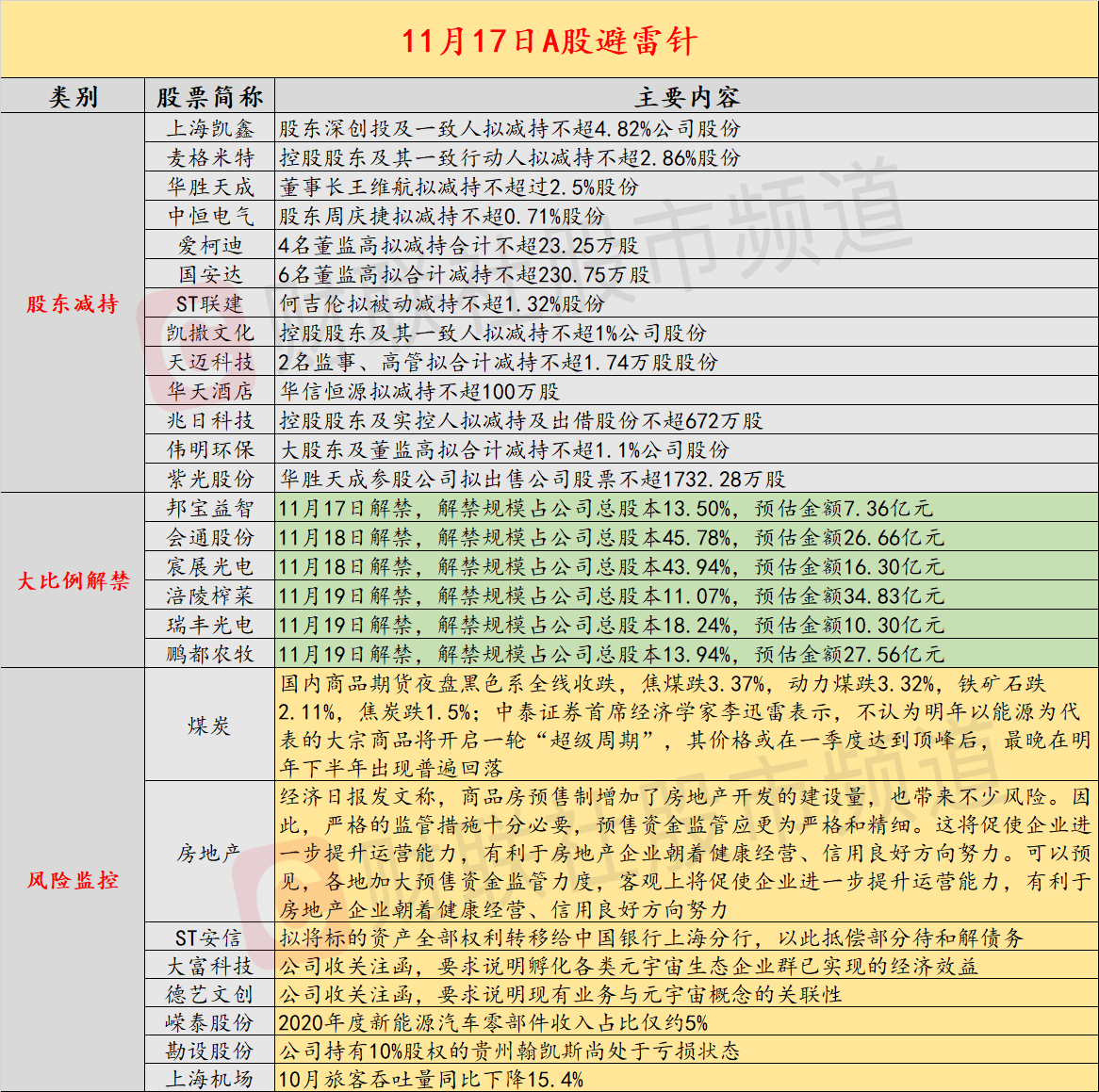Image resolution: width=1099 pixels, height=1092 pixels.
Task: Select stock name 华天酒店
Action: click(209, 391)
